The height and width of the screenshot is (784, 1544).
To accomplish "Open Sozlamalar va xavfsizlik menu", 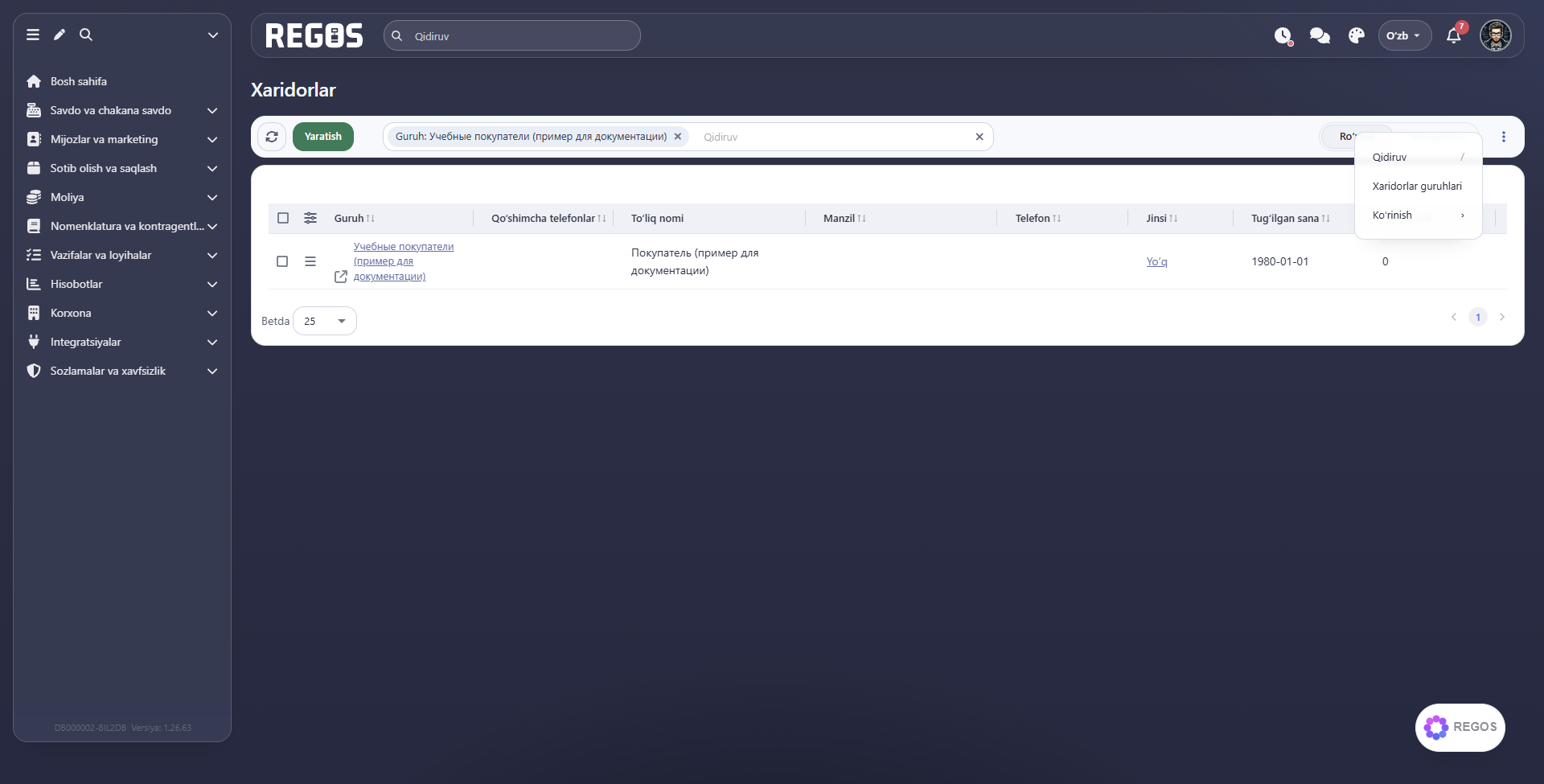I will coord(122,371).
